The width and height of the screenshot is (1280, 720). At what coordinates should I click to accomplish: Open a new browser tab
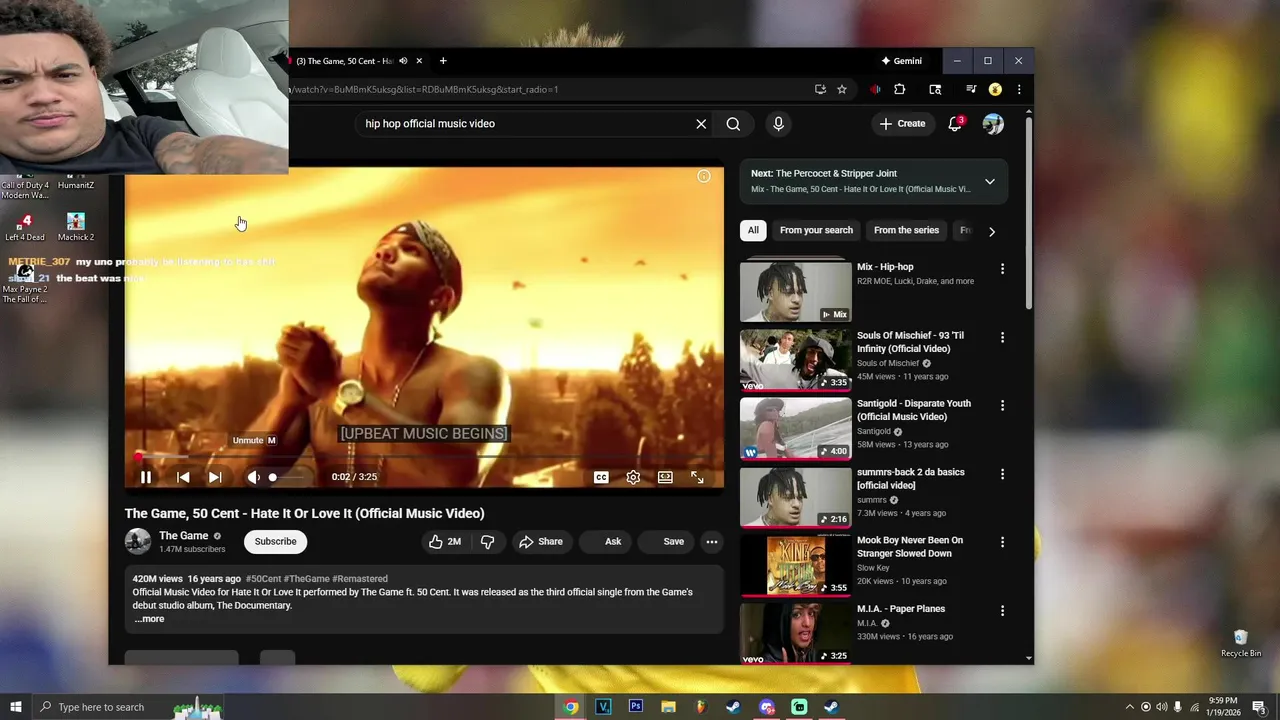point(443,61)
